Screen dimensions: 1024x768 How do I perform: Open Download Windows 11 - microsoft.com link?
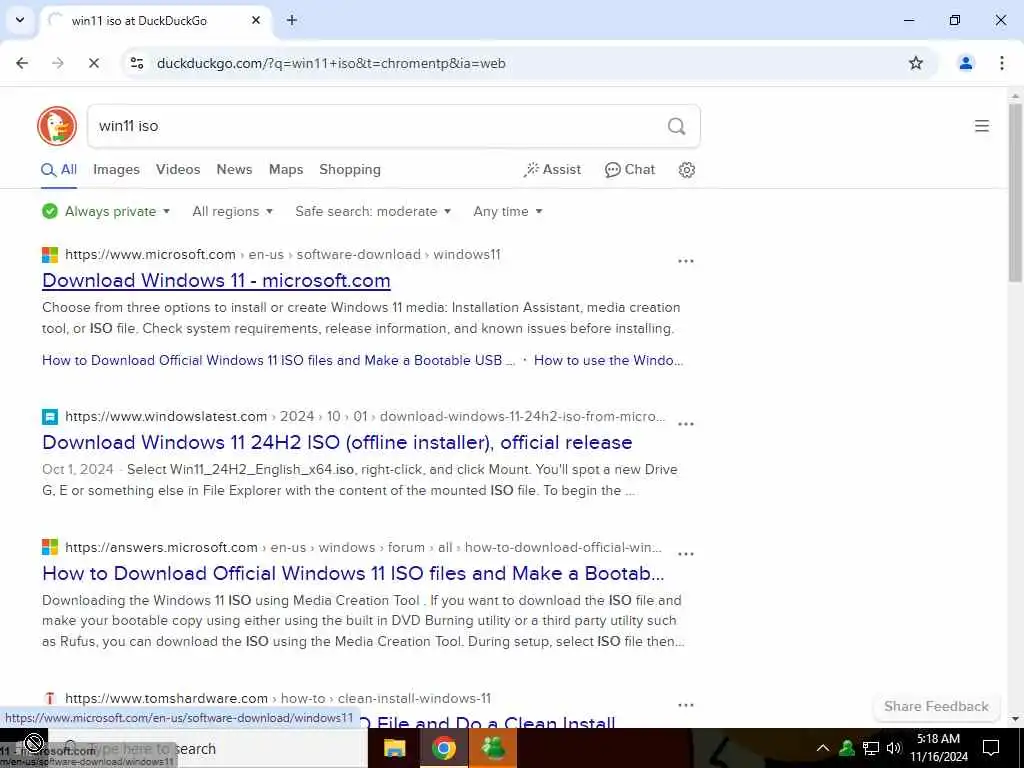pos(216,281)
